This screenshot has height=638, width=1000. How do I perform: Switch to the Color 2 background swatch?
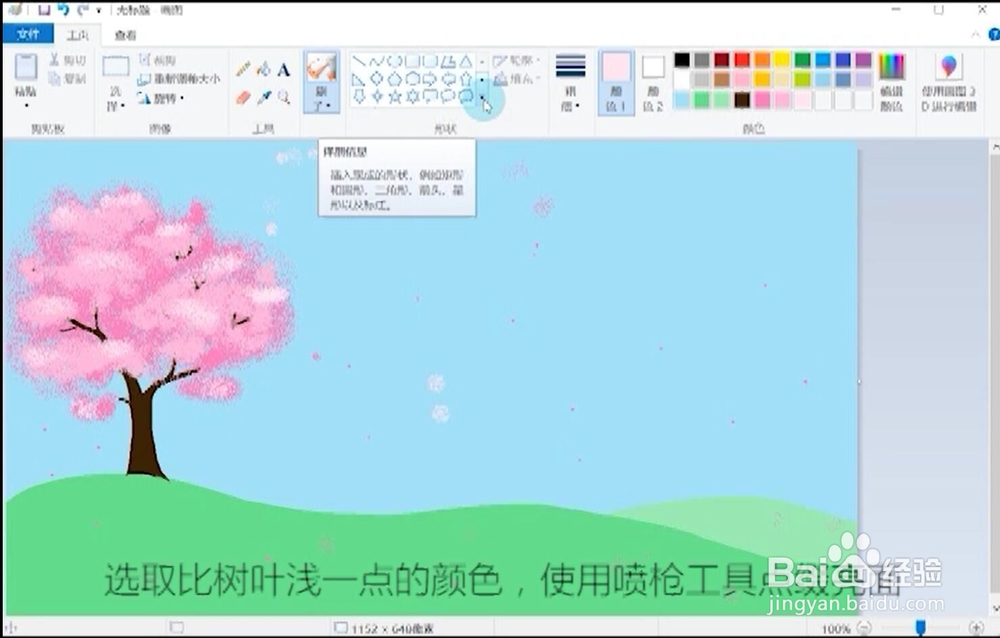pos(651,67)
